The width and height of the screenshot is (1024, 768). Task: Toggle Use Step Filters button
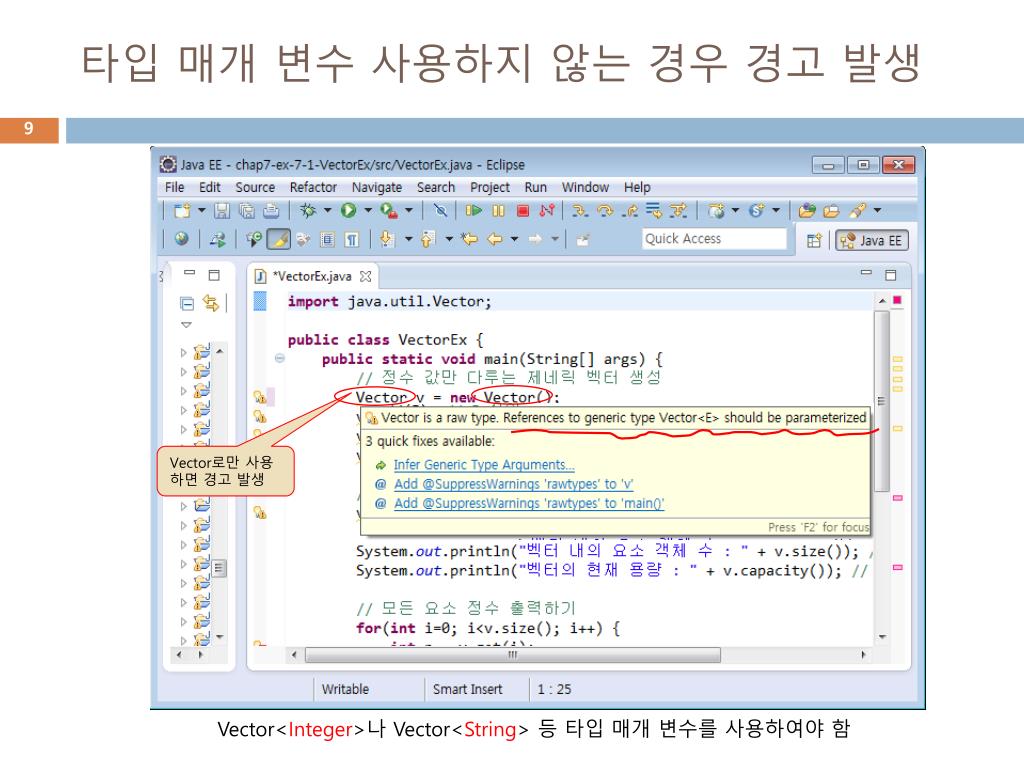678,210
